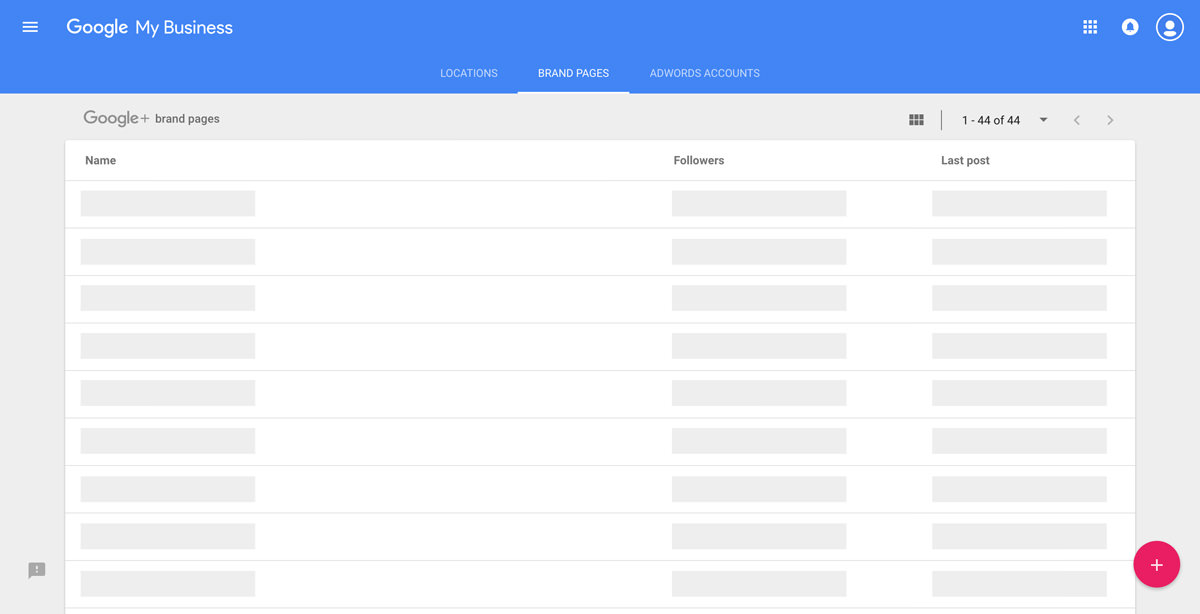Screen dimensions: 1200x614
Task: Open the hamburger navigation menu
Action: pos(30,27)
